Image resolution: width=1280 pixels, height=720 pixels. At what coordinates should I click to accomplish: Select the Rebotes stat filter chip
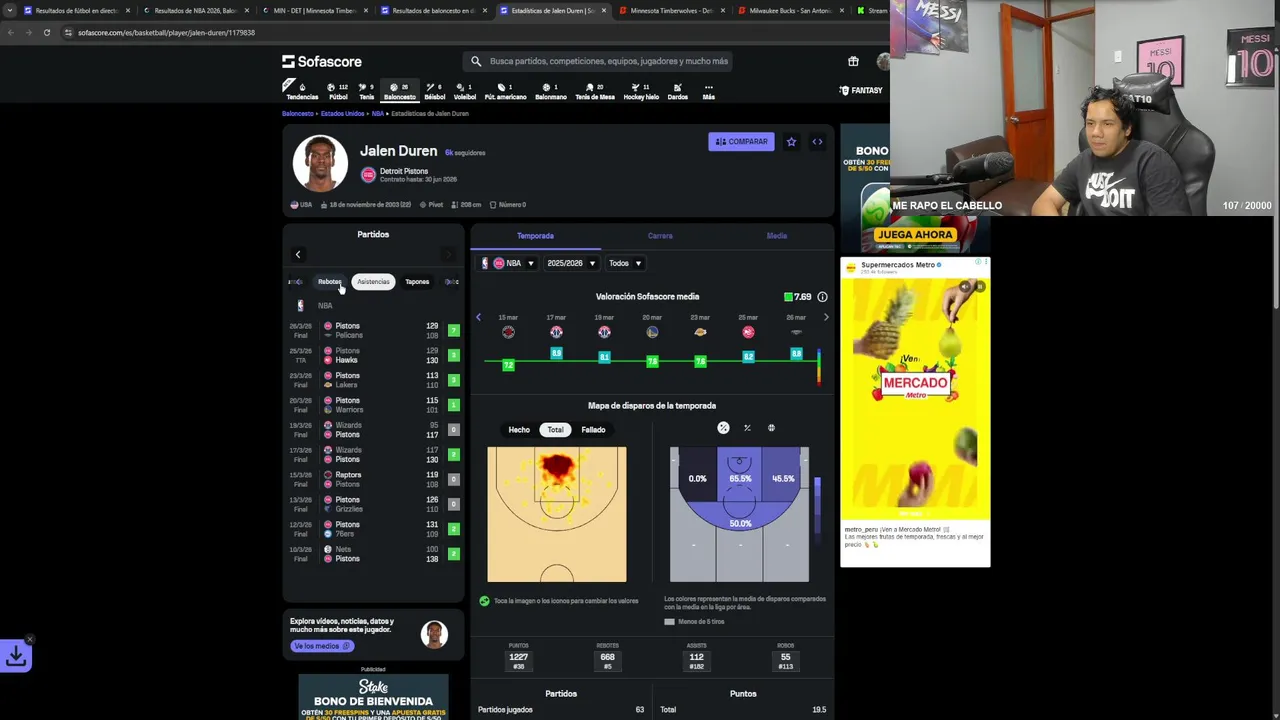pyautogui.click(x=329, y=282)
